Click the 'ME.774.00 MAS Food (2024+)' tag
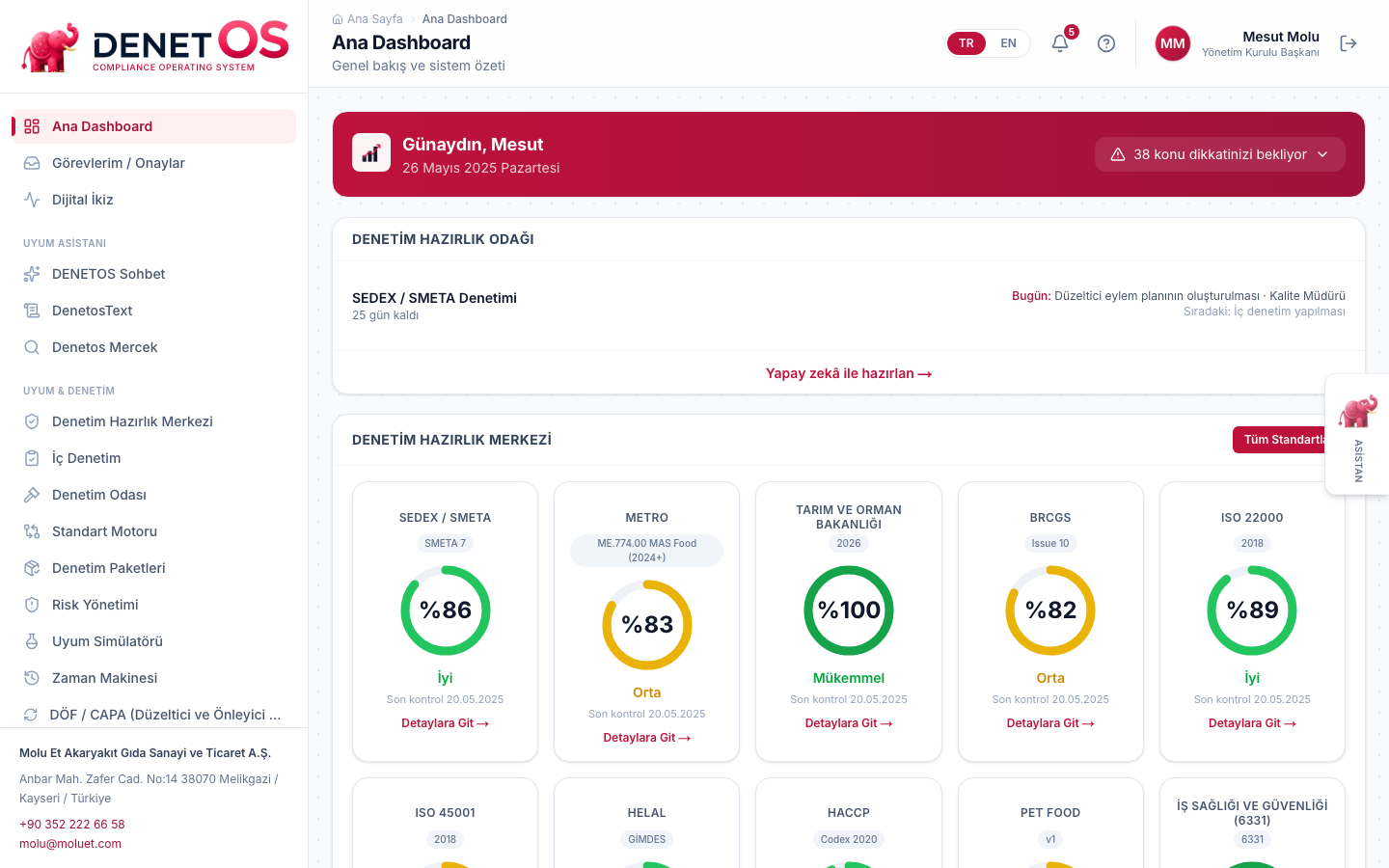 pos(647,551)
